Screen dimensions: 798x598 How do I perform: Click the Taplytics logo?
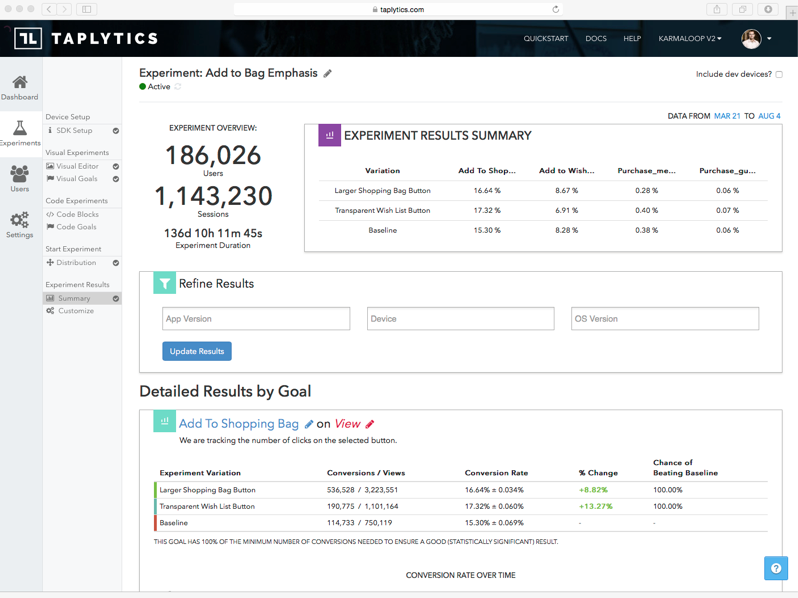click(86, 38)
